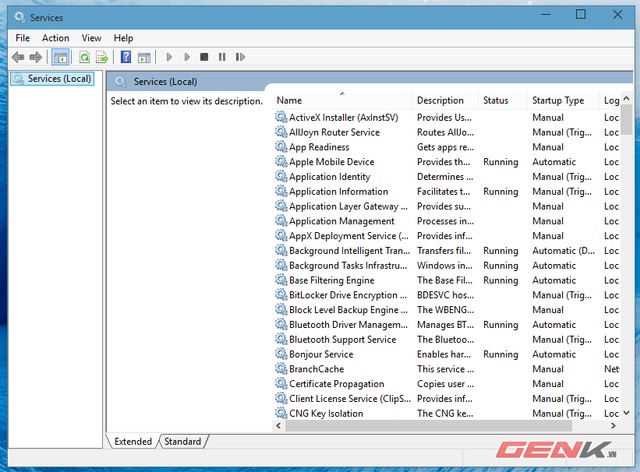Click the horizontal scrollbar thumb

(429, 425)
